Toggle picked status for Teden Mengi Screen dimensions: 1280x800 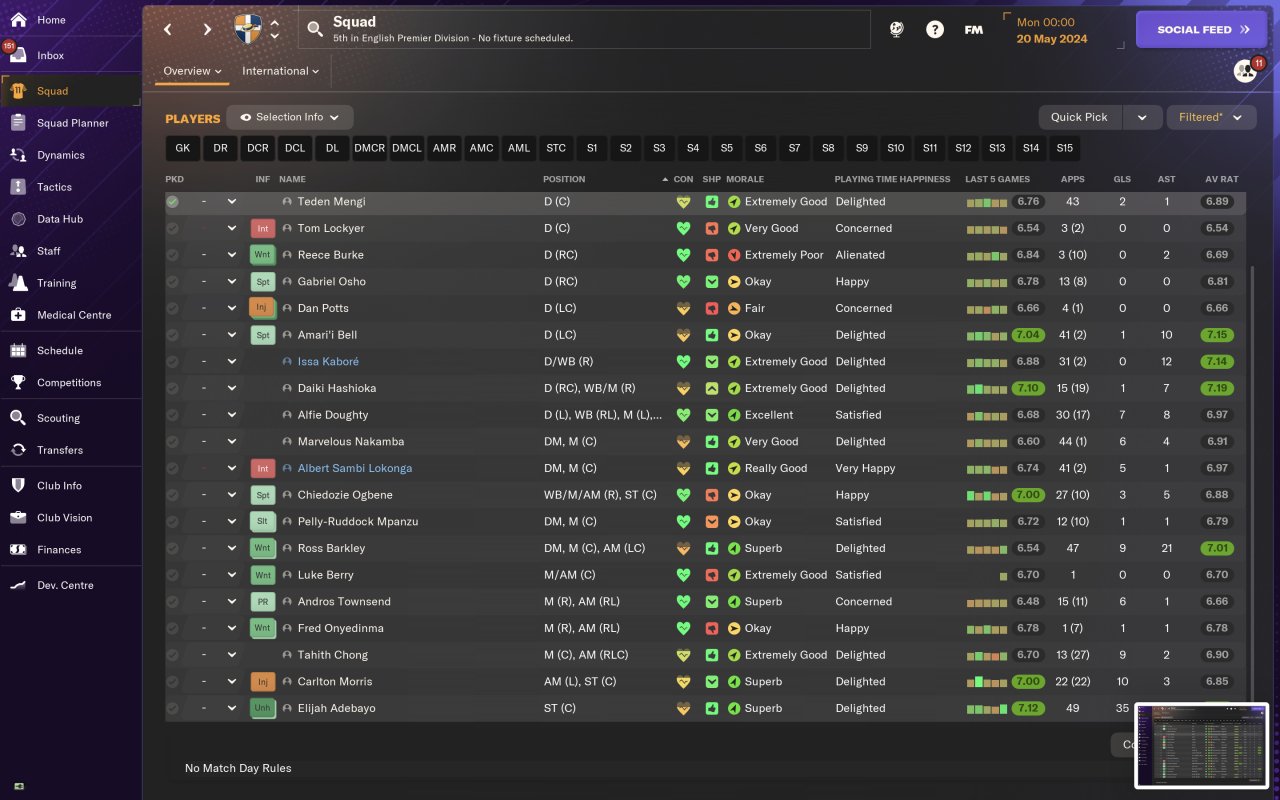click(173, 202)
